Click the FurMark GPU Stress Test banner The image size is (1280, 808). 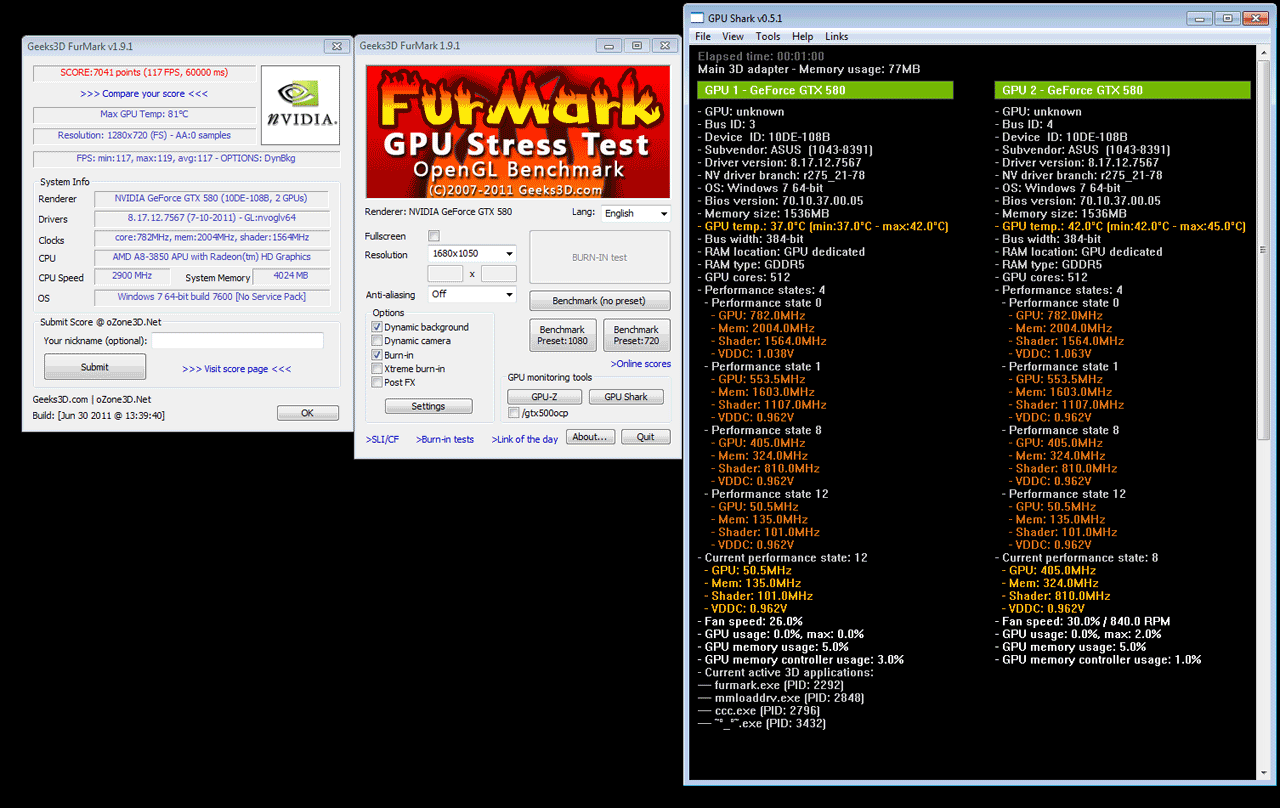(517, 132)
